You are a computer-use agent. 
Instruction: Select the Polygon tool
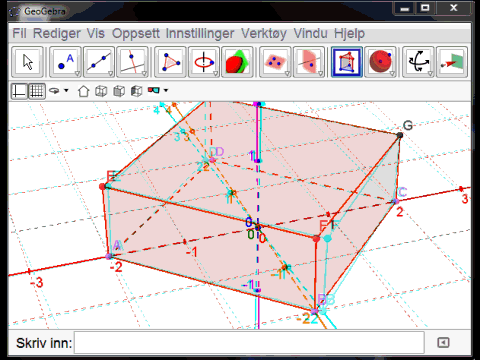(170, 62)
